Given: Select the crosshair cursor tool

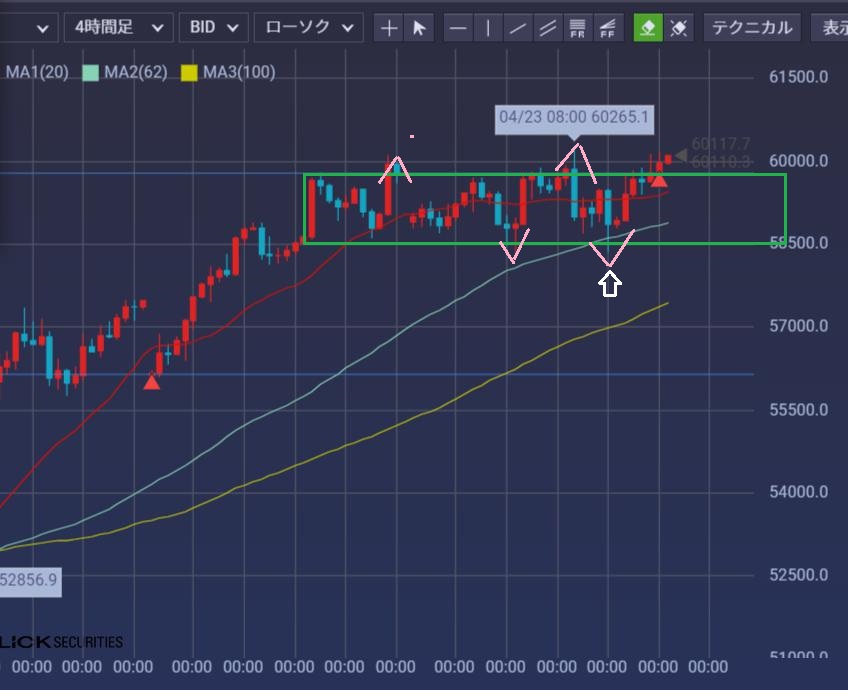Looking at the screenshot, I should point(390,28).
